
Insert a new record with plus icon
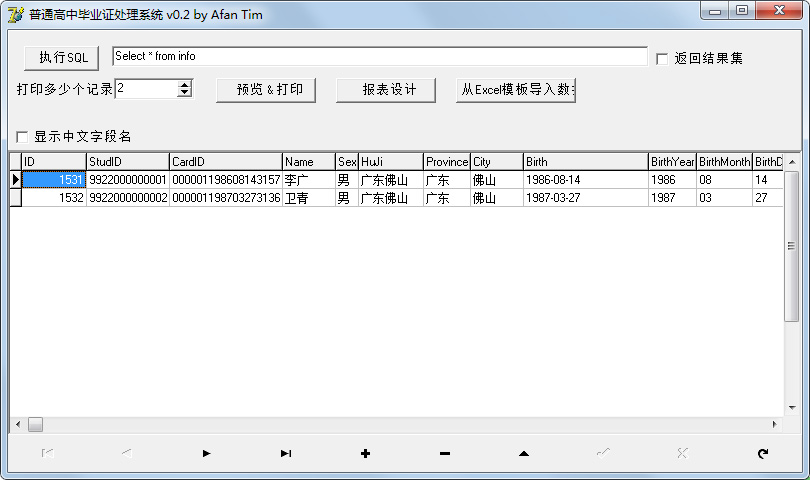365,453
